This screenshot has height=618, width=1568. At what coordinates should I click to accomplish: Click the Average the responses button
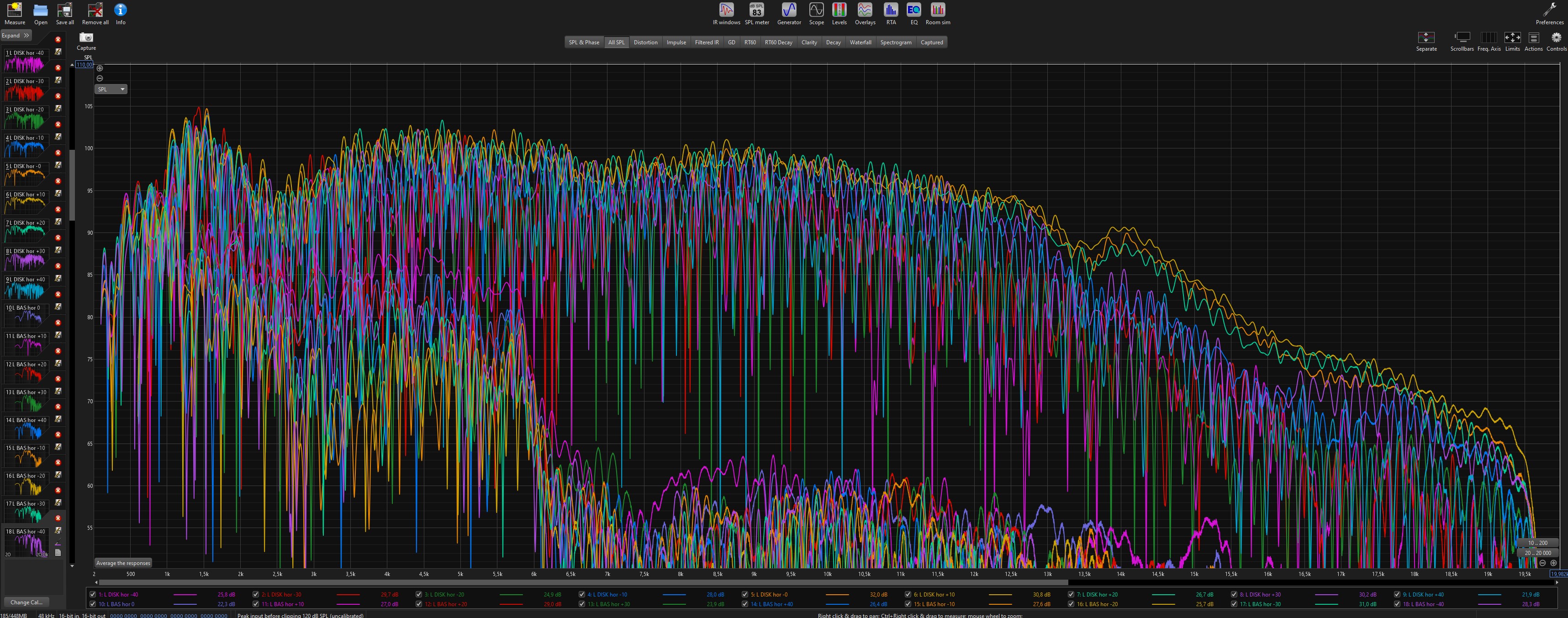(x=123, y=563)
